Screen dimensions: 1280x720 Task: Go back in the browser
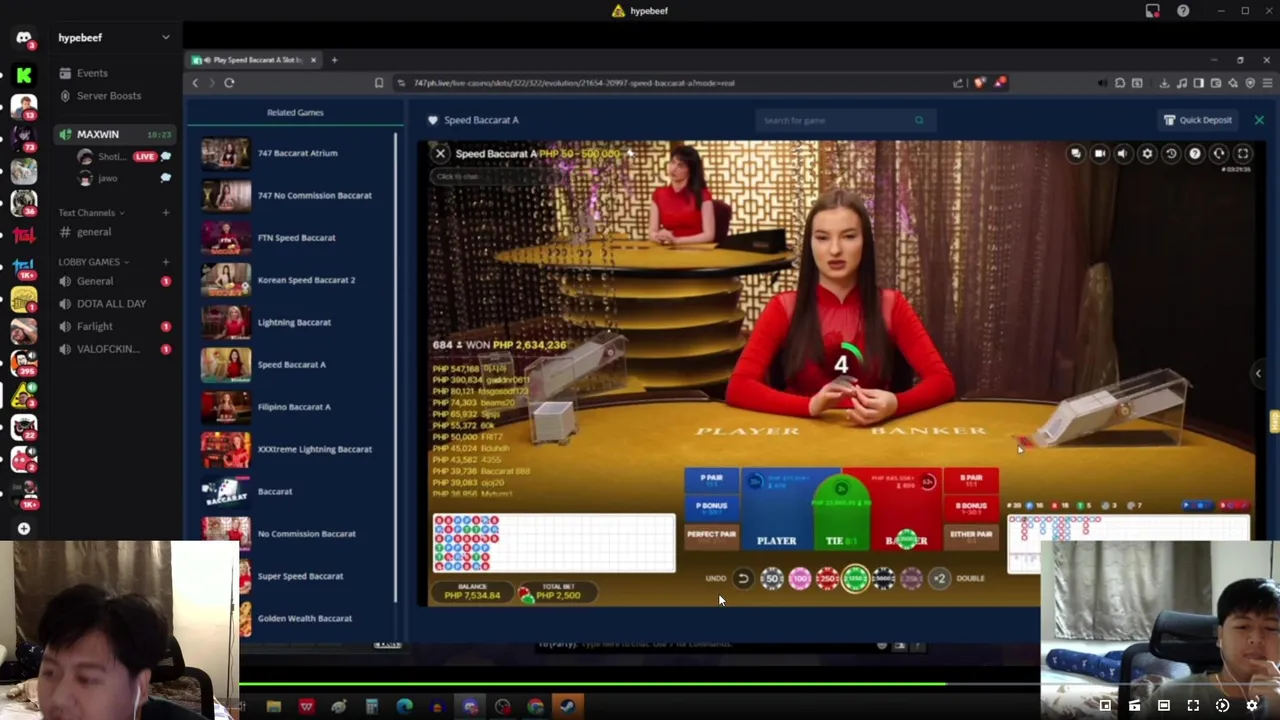point(195,83)
